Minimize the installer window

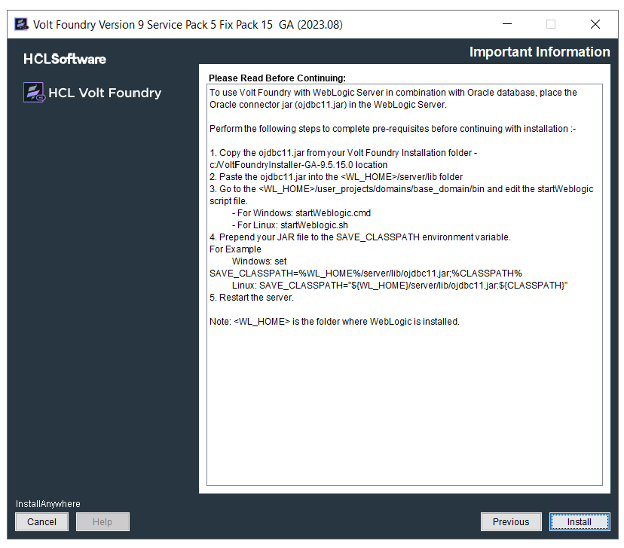(507, 24)
